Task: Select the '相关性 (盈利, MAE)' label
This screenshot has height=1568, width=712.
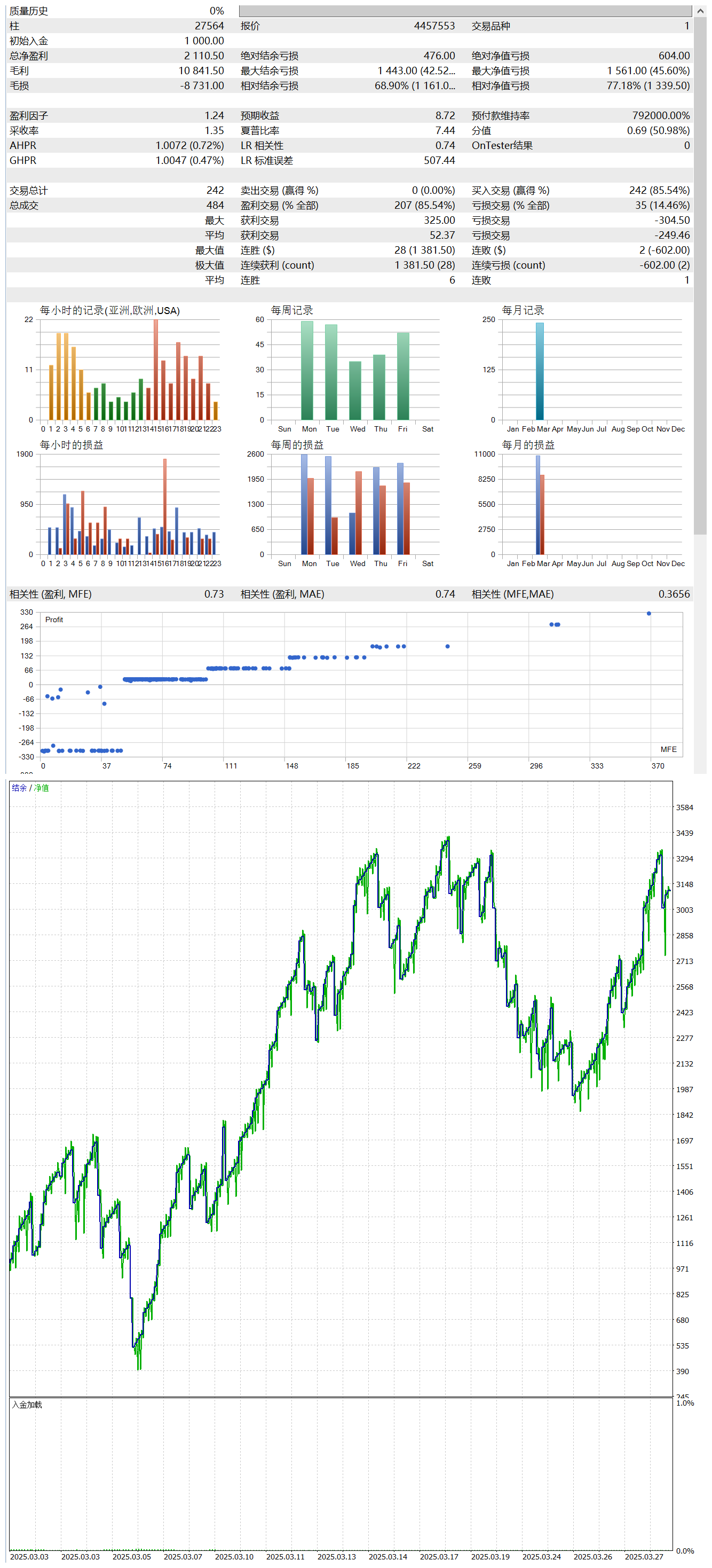Action: pyautogui.click(x=282, y=594)
